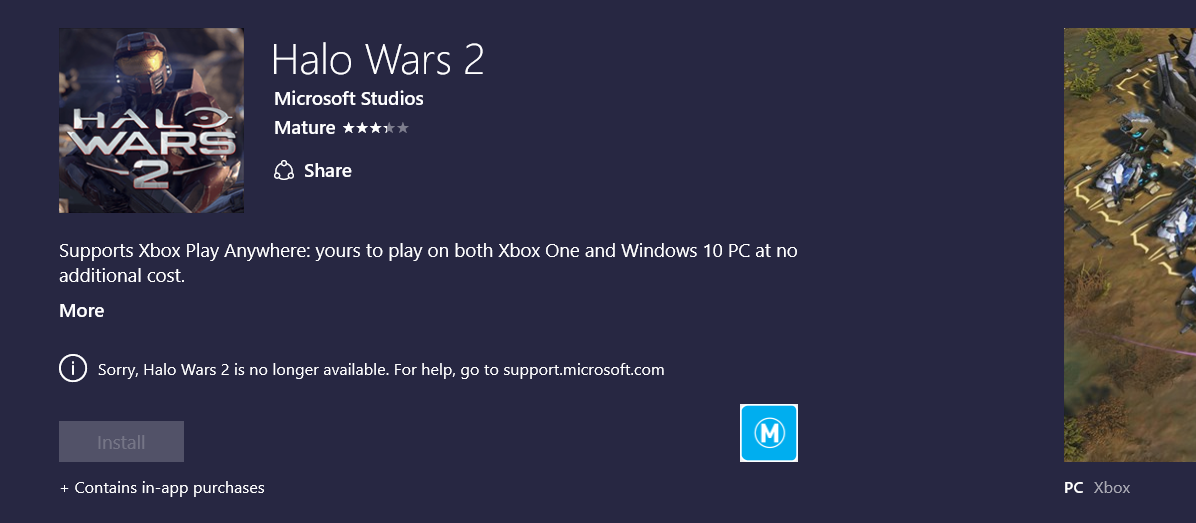Click the Halo Wars 2 cover art
The image size is (1196, 523).
(152, 120)
